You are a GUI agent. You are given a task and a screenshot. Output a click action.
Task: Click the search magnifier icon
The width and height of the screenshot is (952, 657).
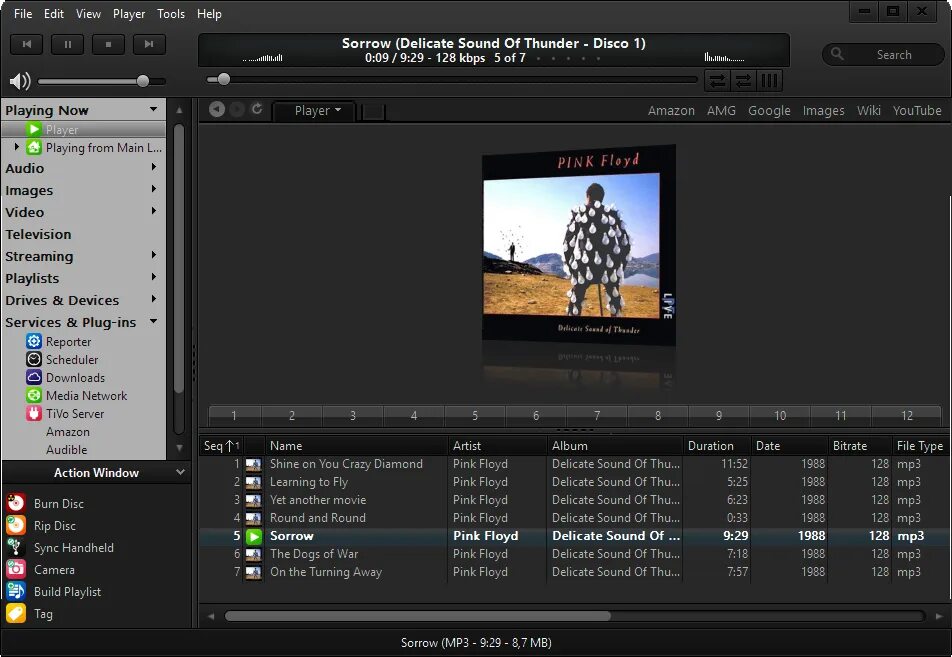(x=837, y=54)
